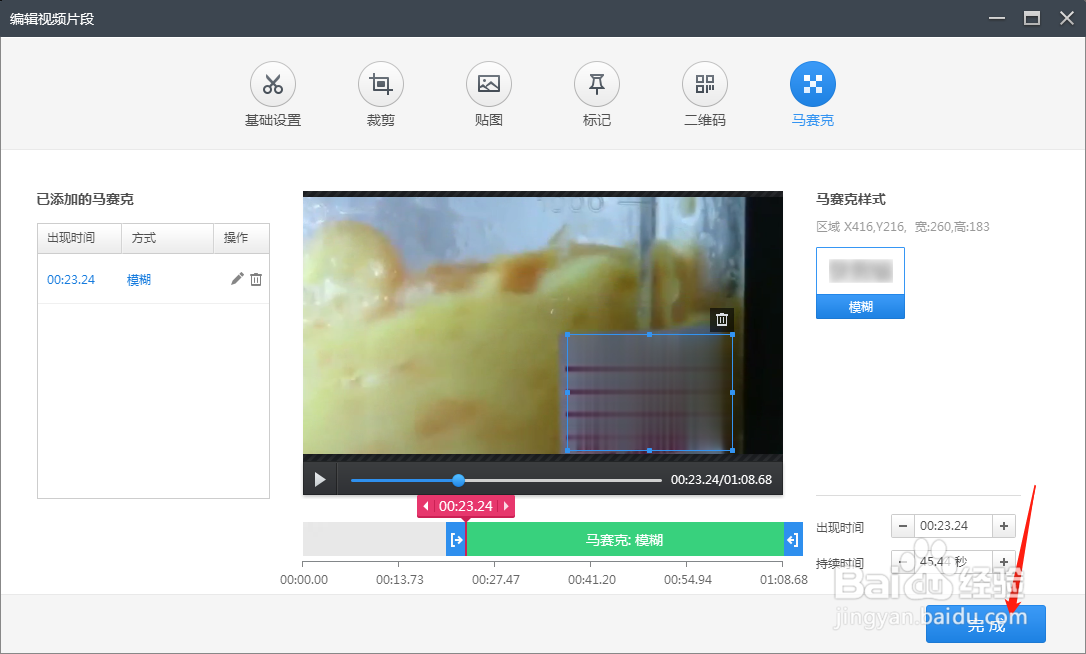Click the pencil edit icon for the mosaic entry
1086x654 pixels.
pos(237,279)
